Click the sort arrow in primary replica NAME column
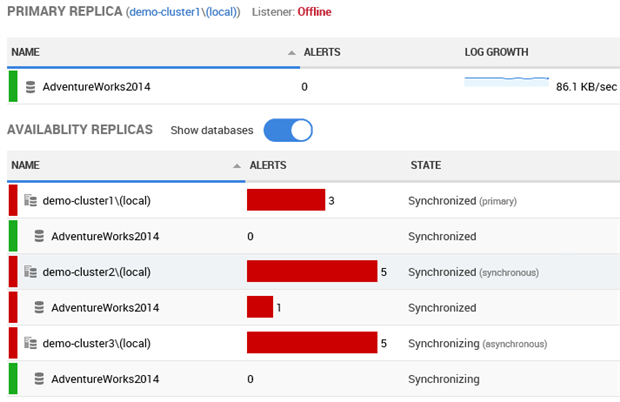This screenshot has height=402, width=620. point(291,53)
